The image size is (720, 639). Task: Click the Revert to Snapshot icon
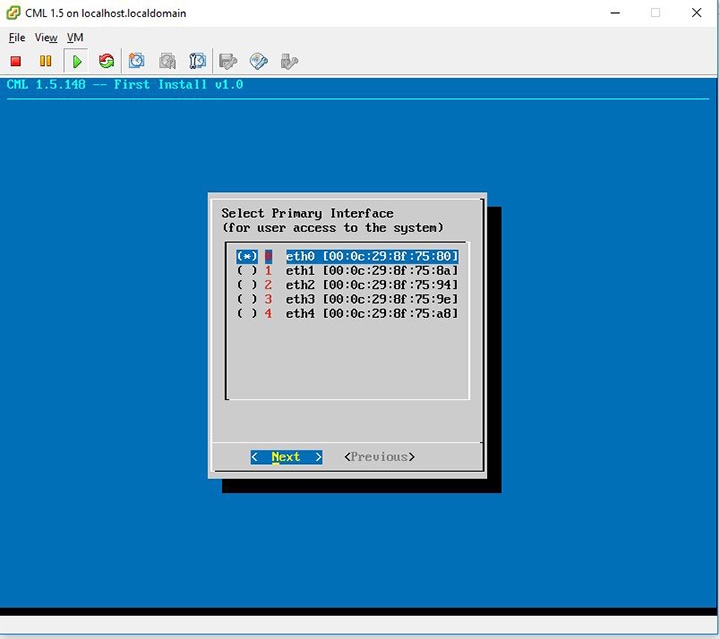(x=167, y=61)
